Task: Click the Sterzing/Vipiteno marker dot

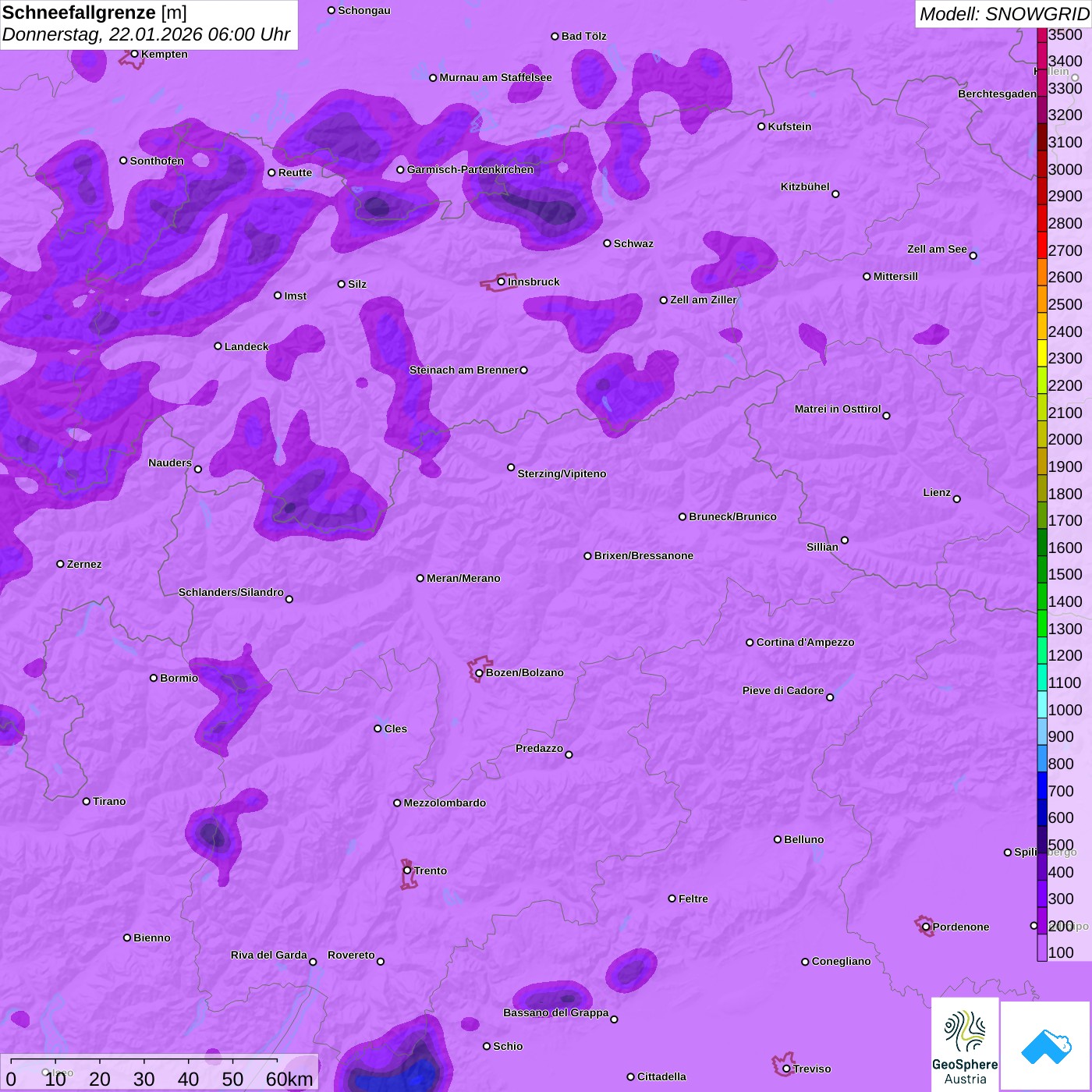Action: coord(511,467)
